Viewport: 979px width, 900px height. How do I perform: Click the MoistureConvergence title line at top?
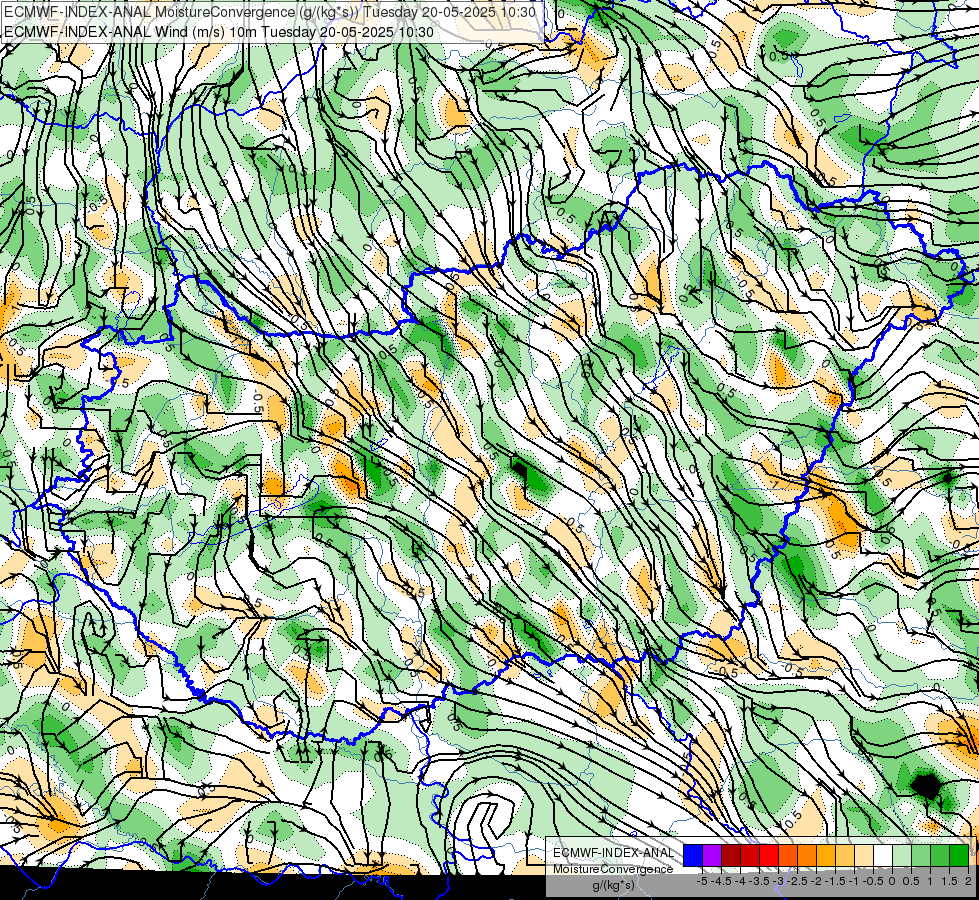click(x=269, y=12)
